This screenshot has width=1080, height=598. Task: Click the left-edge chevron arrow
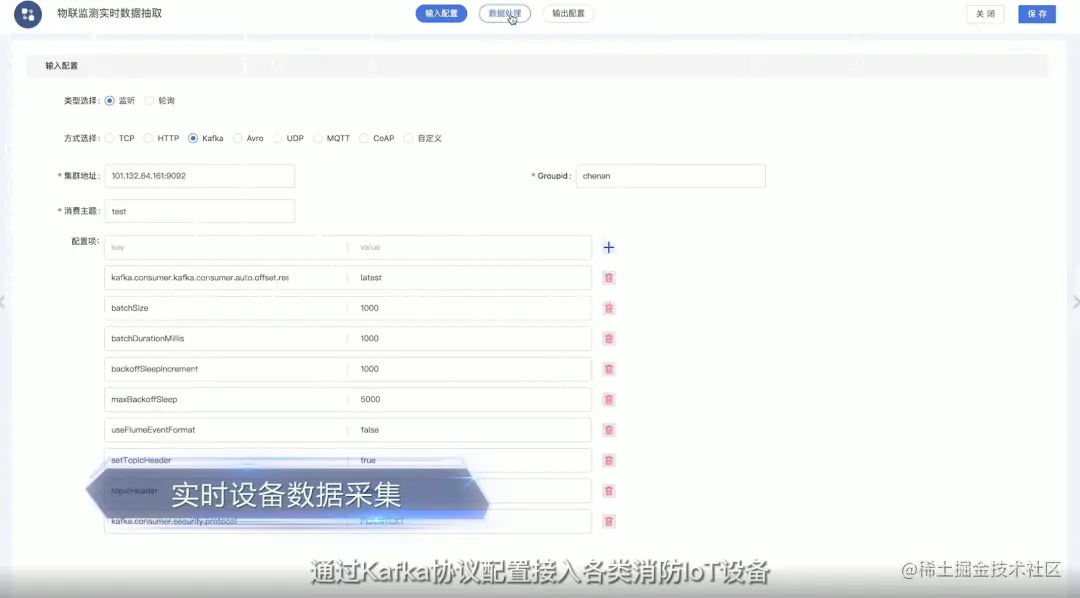[x=5, y=301]
